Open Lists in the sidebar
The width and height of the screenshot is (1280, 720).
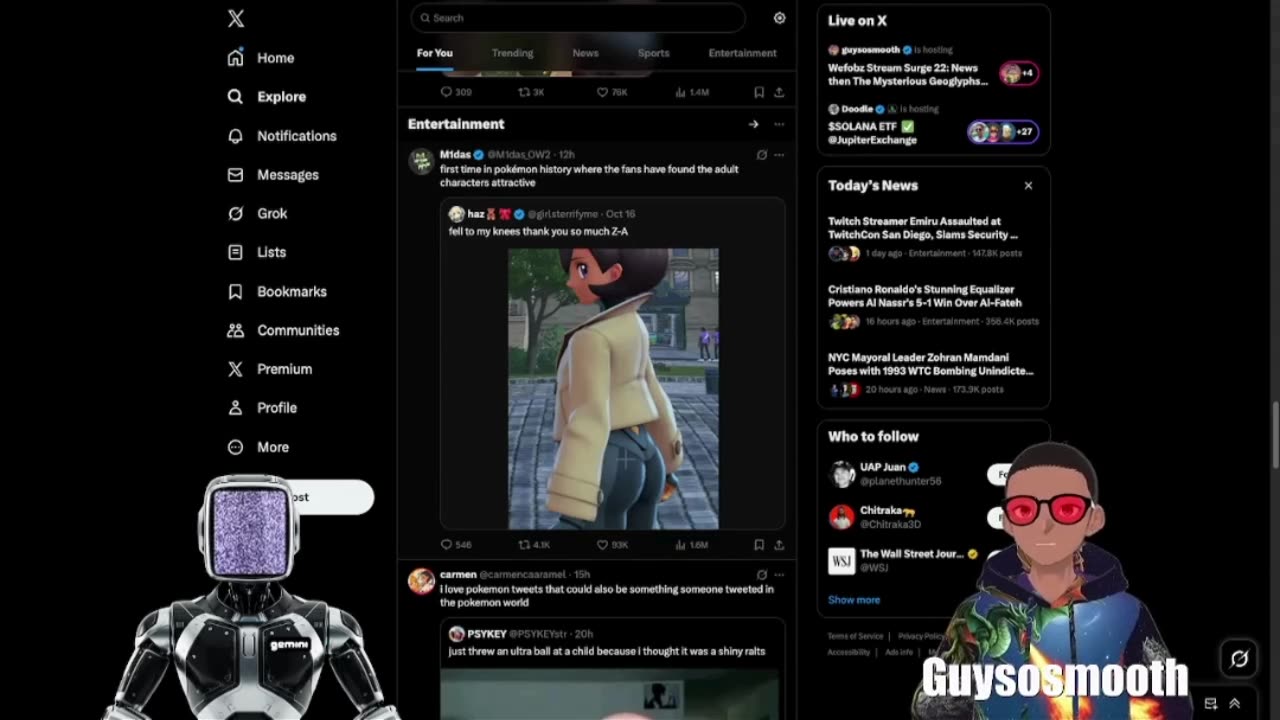[x=257, y=252]
